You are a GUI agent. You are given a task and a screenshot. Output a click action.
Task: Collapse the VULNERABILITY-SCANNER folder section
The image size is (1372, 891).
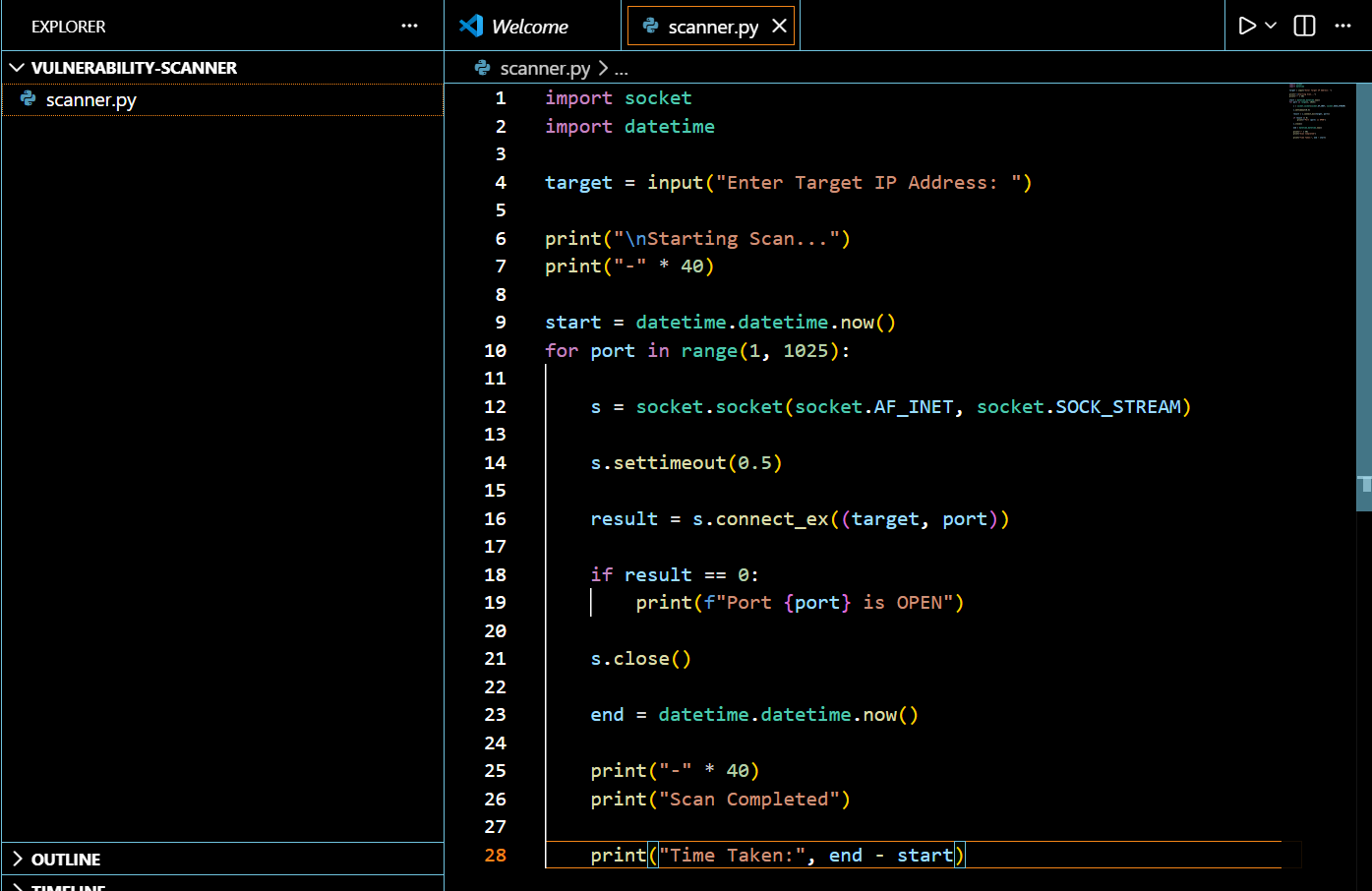click(222, 68)
